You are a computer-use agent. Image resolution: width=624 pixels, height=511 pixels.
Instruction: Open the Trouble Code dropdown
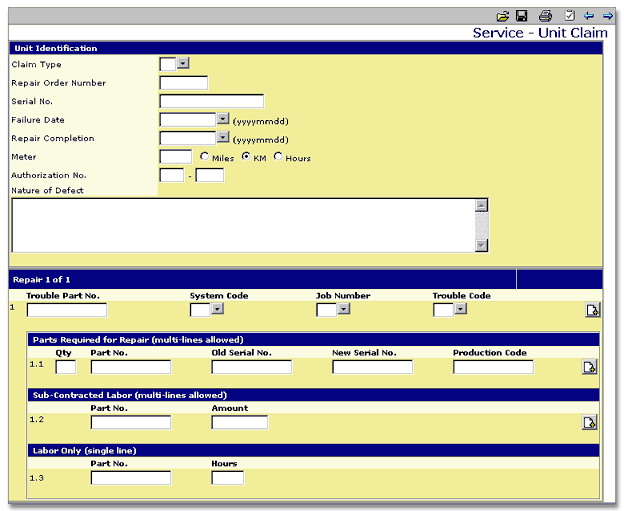[x=460, y=309]
